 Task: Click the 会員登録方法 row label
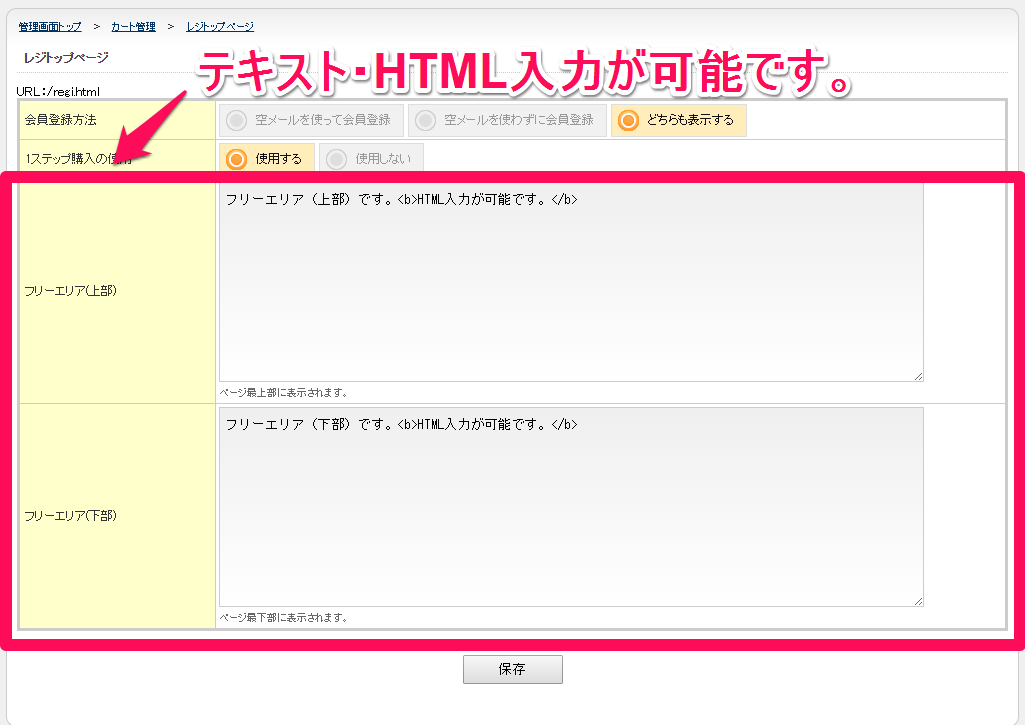coord(60,120)
